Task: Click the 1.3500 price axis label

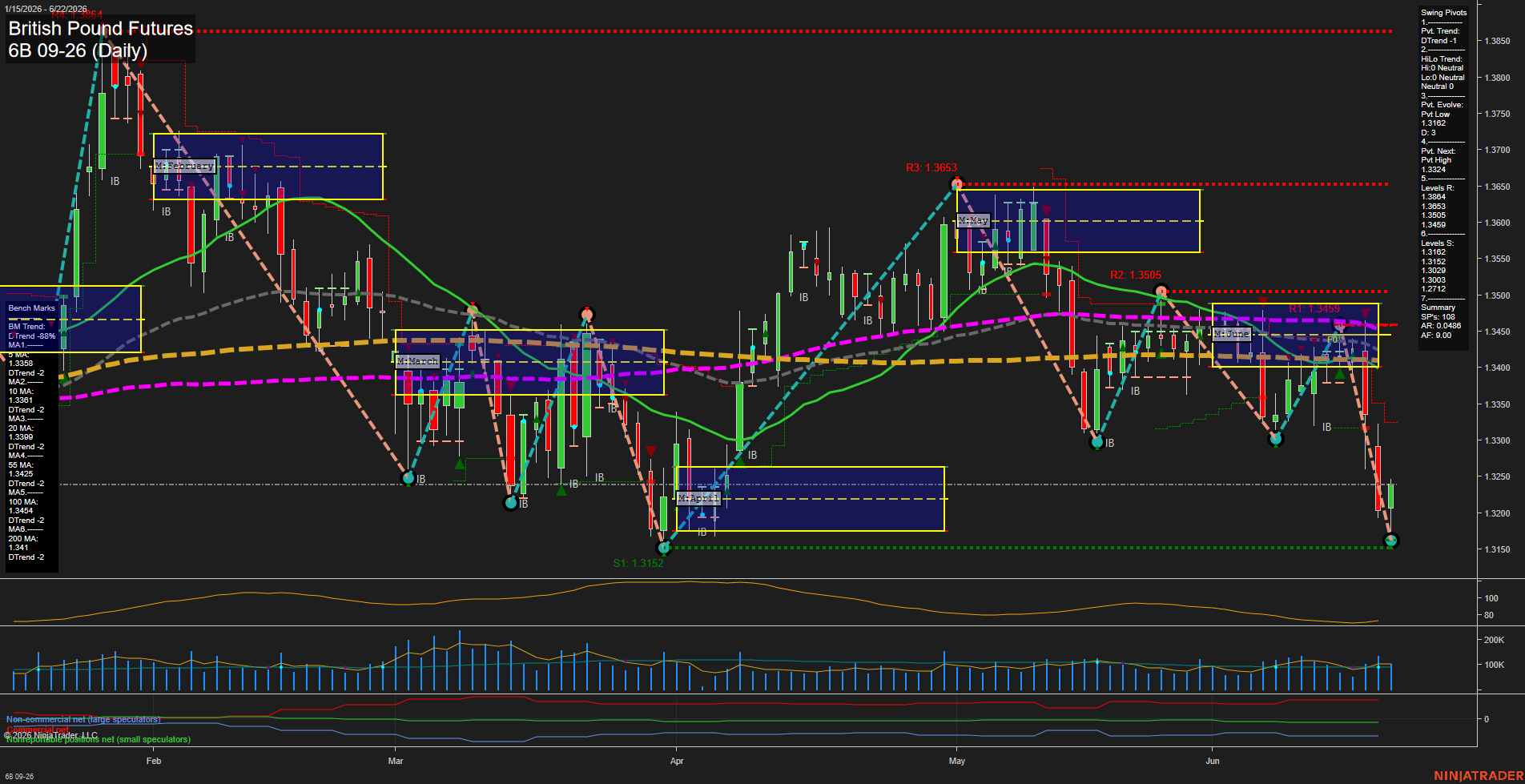Action: (1497, 296)
